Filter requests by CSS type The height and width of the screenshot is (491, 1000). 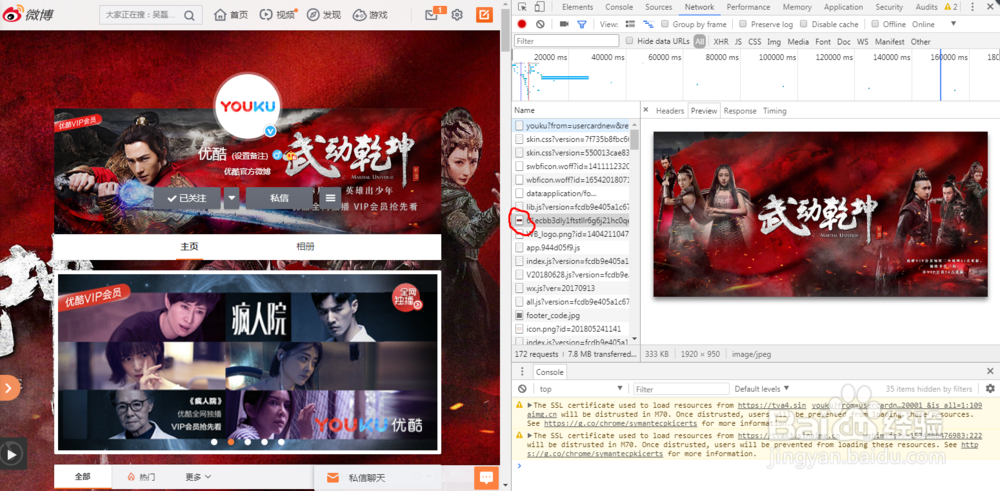click(x=754, y=41)
